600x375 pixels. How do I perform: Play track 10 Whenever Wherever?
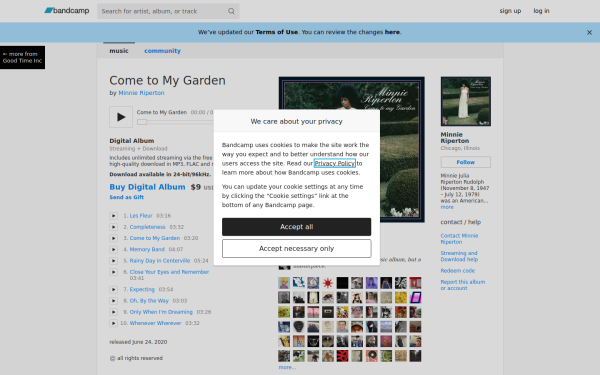tap(113, 323)
